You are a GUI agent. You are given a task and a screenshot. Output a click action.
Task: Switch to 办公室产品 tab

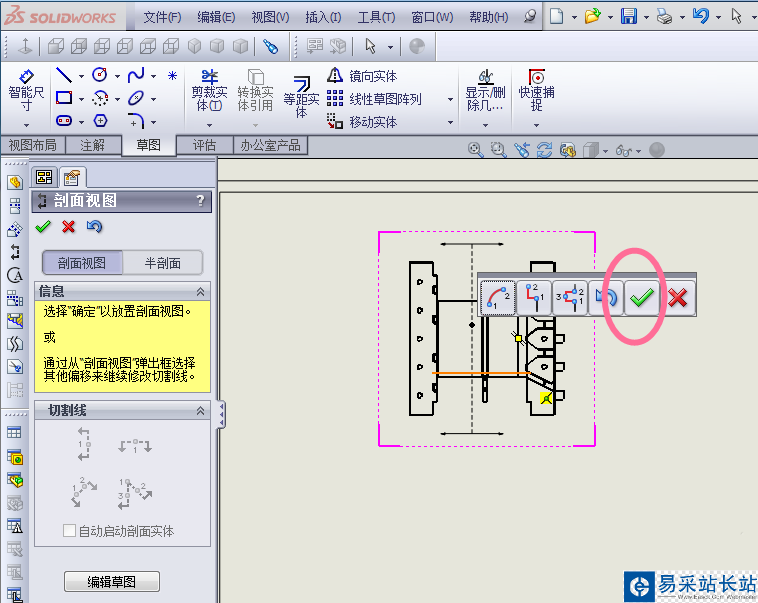pyautogui.click(x=270, y=145)
